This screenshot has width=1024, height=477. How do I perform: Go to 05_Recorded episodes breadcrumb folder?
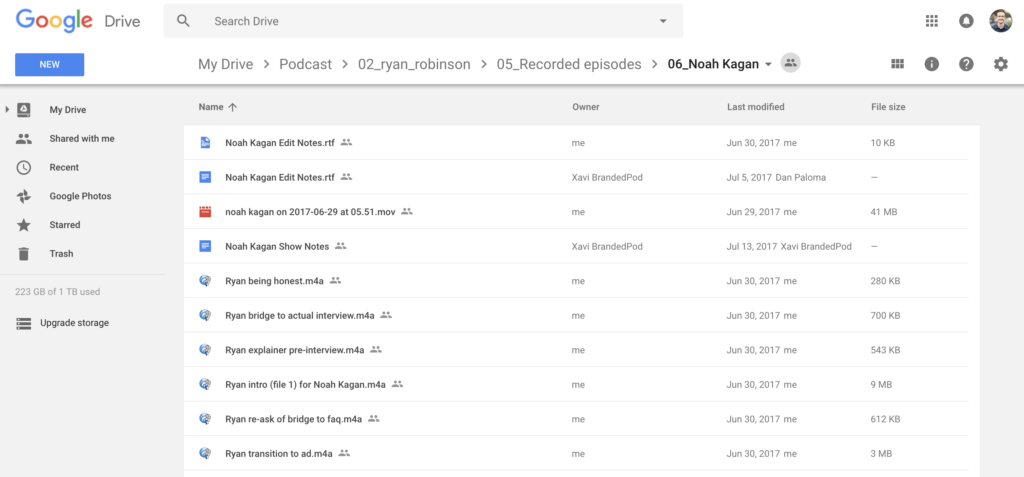569,64
